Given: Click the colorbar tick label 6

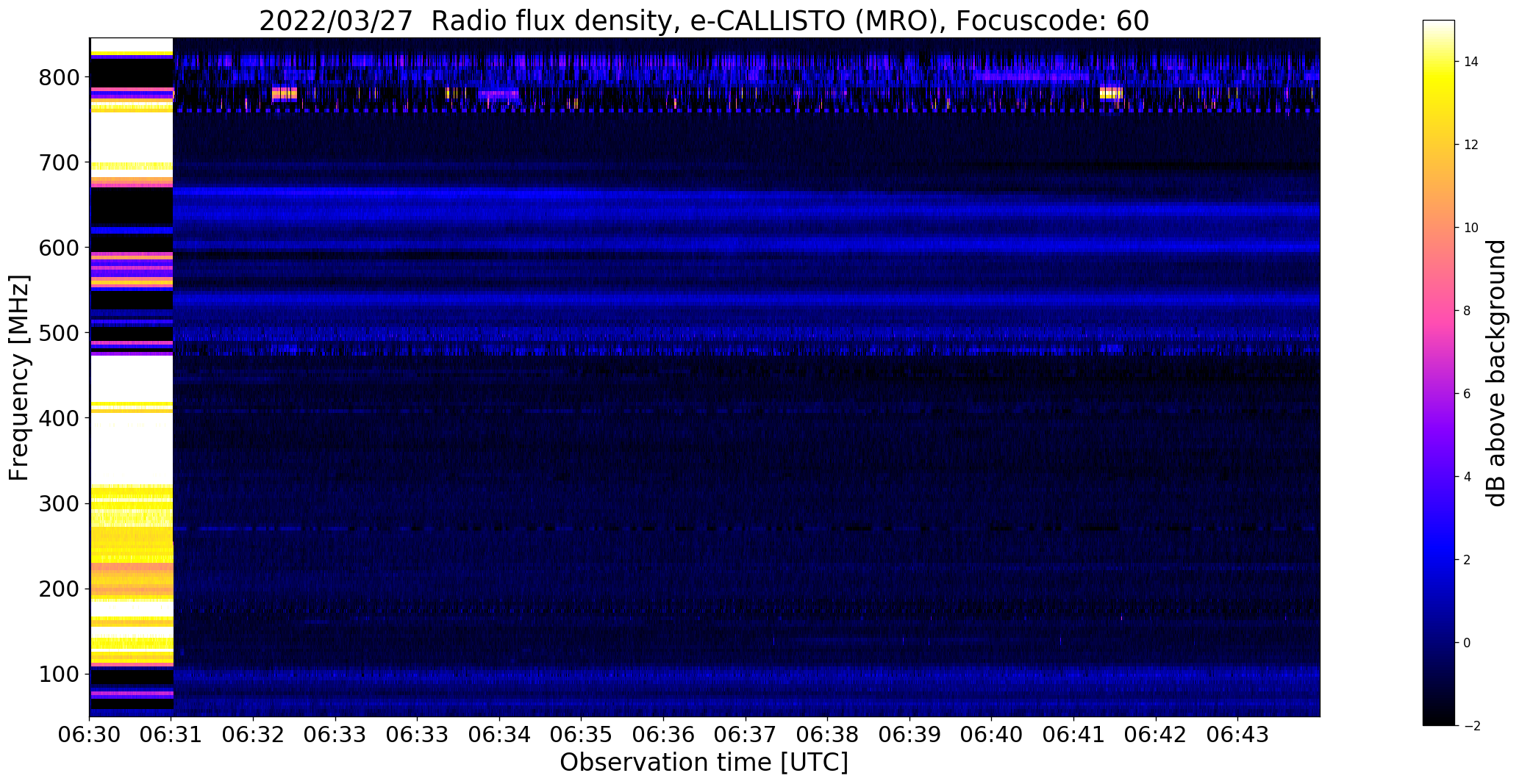Looking at the screenshot, I should coord(1467,394).
